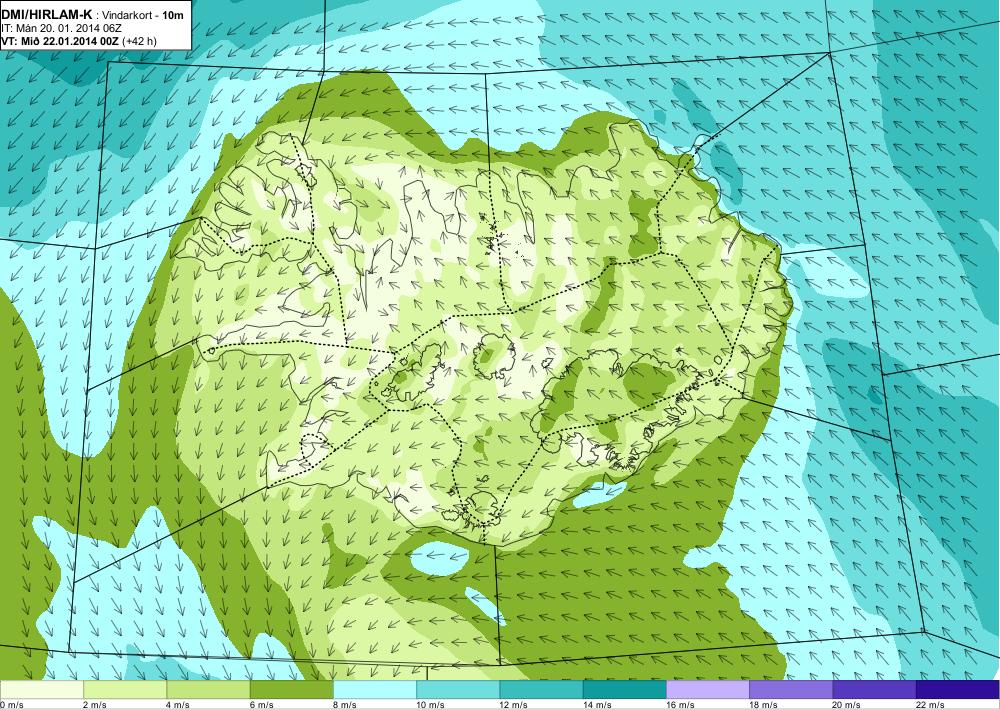This screenshot has height=710, width=1000.
Task: Click the '10 m/s' legend label
Action: [430, 704]
